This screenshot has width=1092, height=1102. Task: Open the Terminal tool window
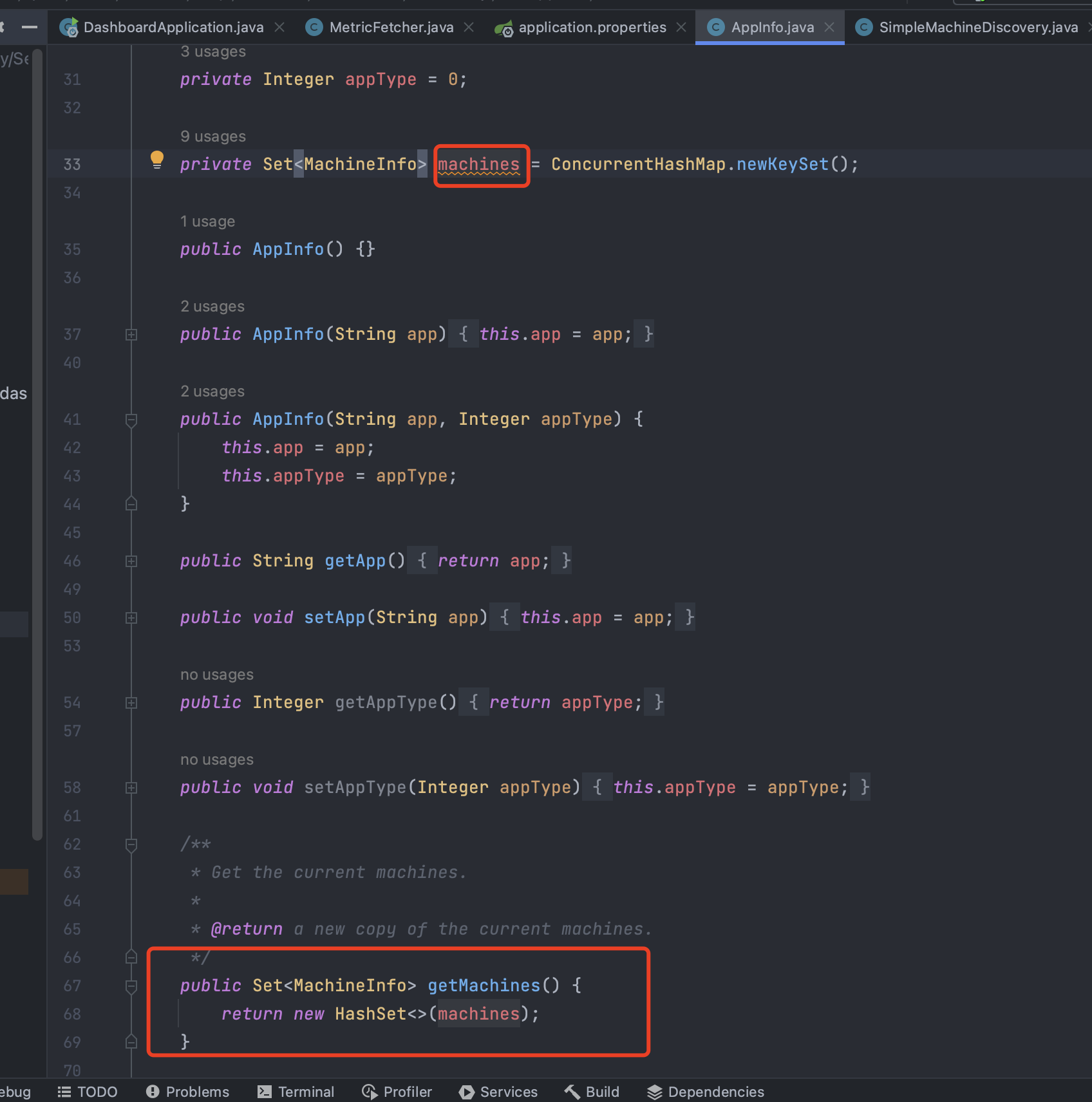click(x=296, y=1092)
